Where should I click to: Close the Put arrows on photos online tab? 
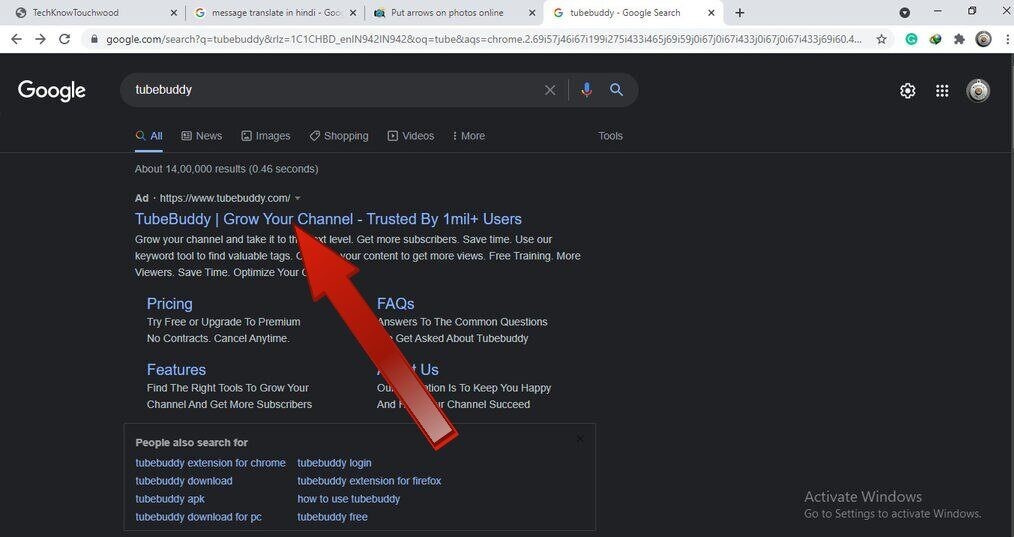(532, 13)
